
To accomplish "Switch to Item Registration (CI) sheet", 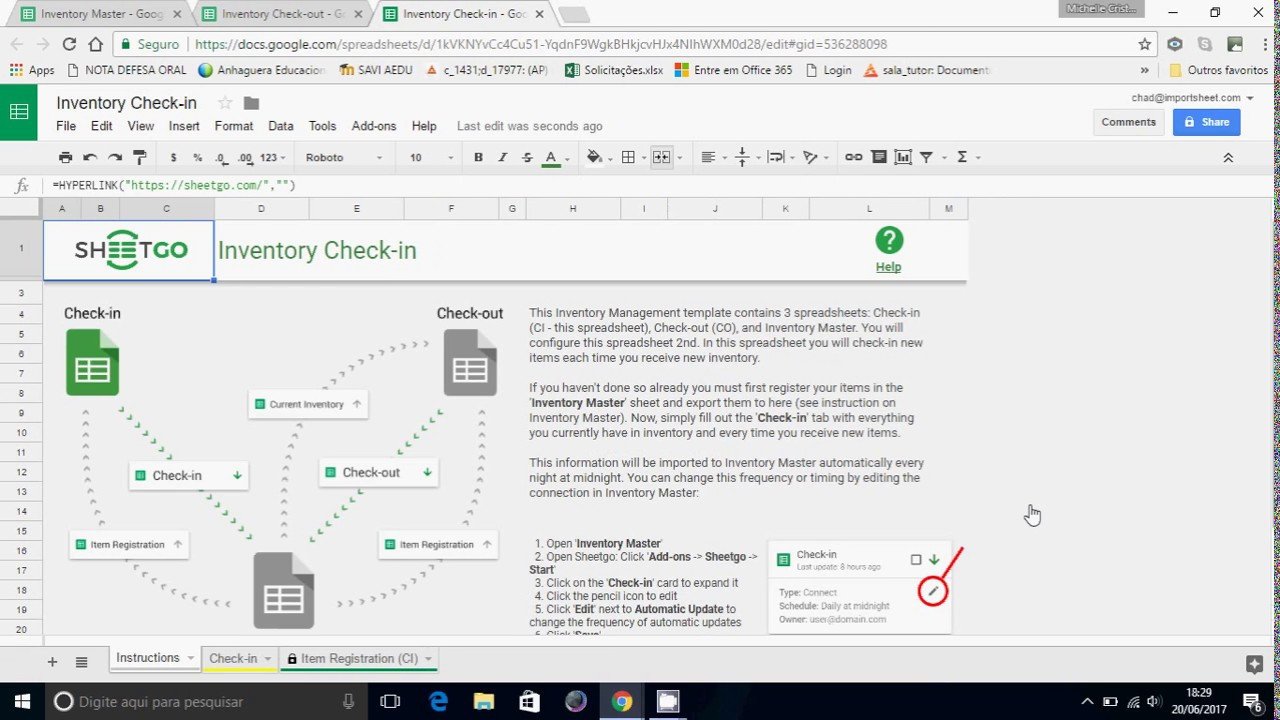I will 360,658.
